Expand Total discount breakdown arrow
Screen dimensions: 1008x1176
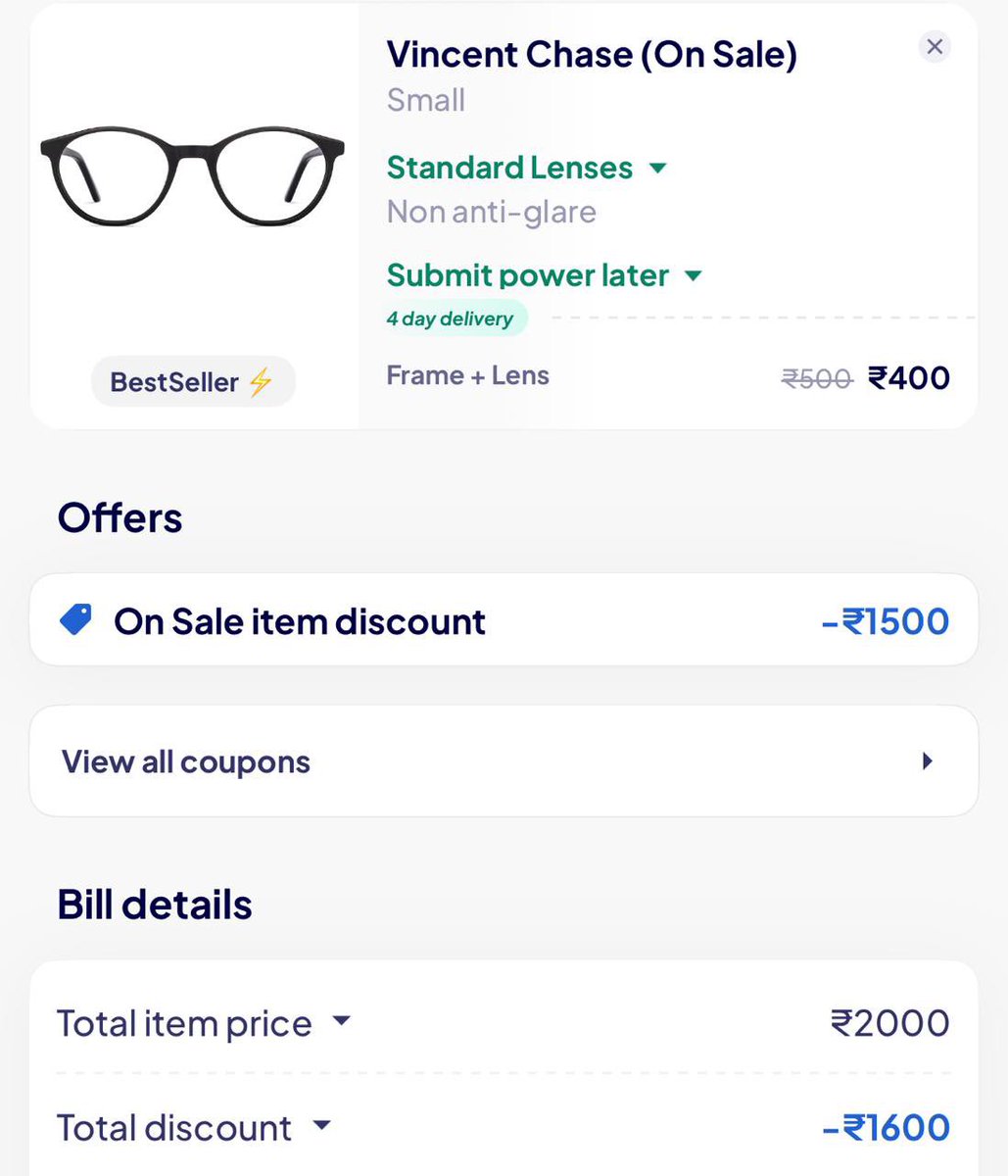pos(321,1126)
